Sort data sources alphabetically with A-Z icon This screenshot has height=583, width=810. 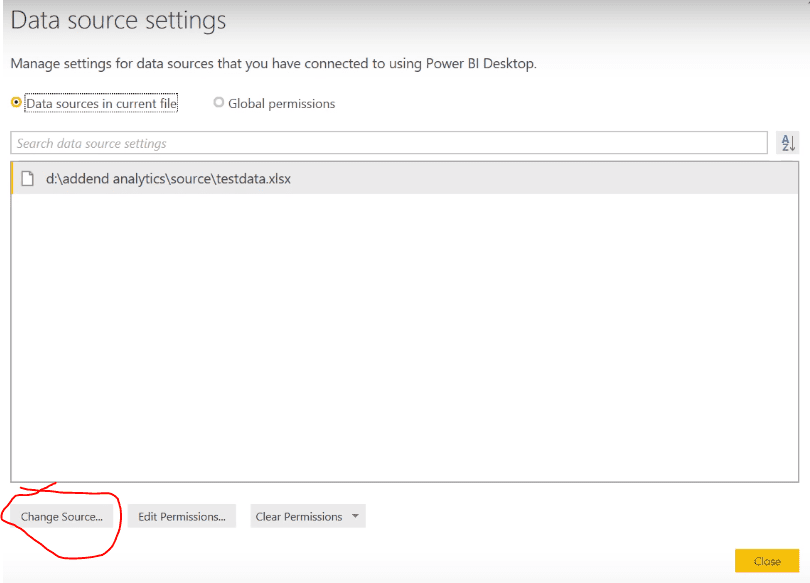pos(787,143)
